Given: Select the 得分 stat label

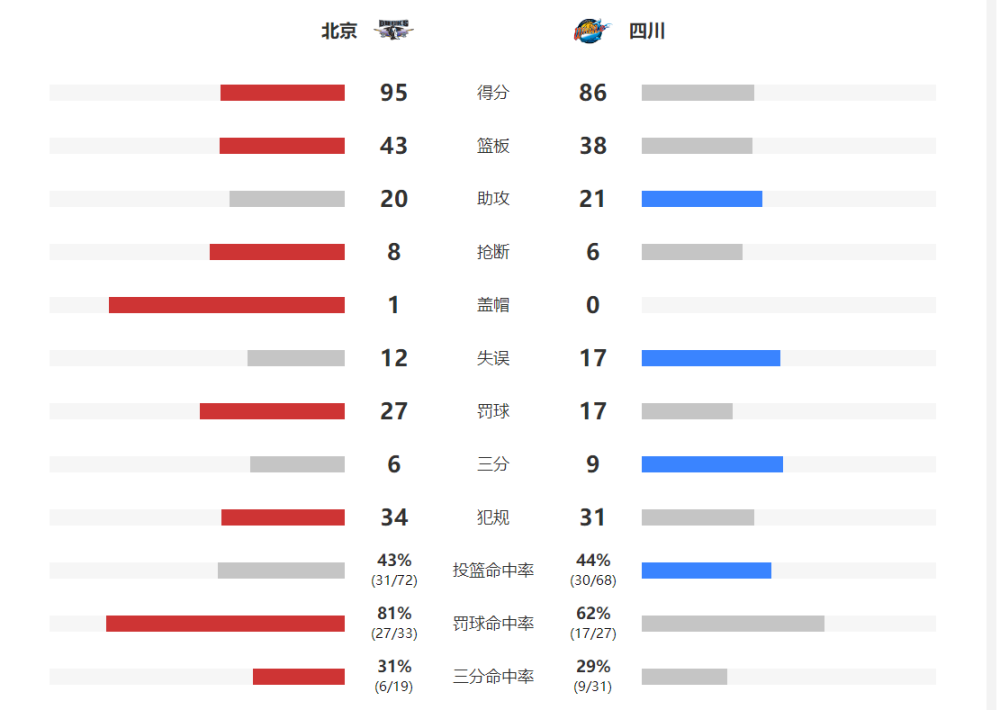Looking at the screenshot, I should [493, 92].
